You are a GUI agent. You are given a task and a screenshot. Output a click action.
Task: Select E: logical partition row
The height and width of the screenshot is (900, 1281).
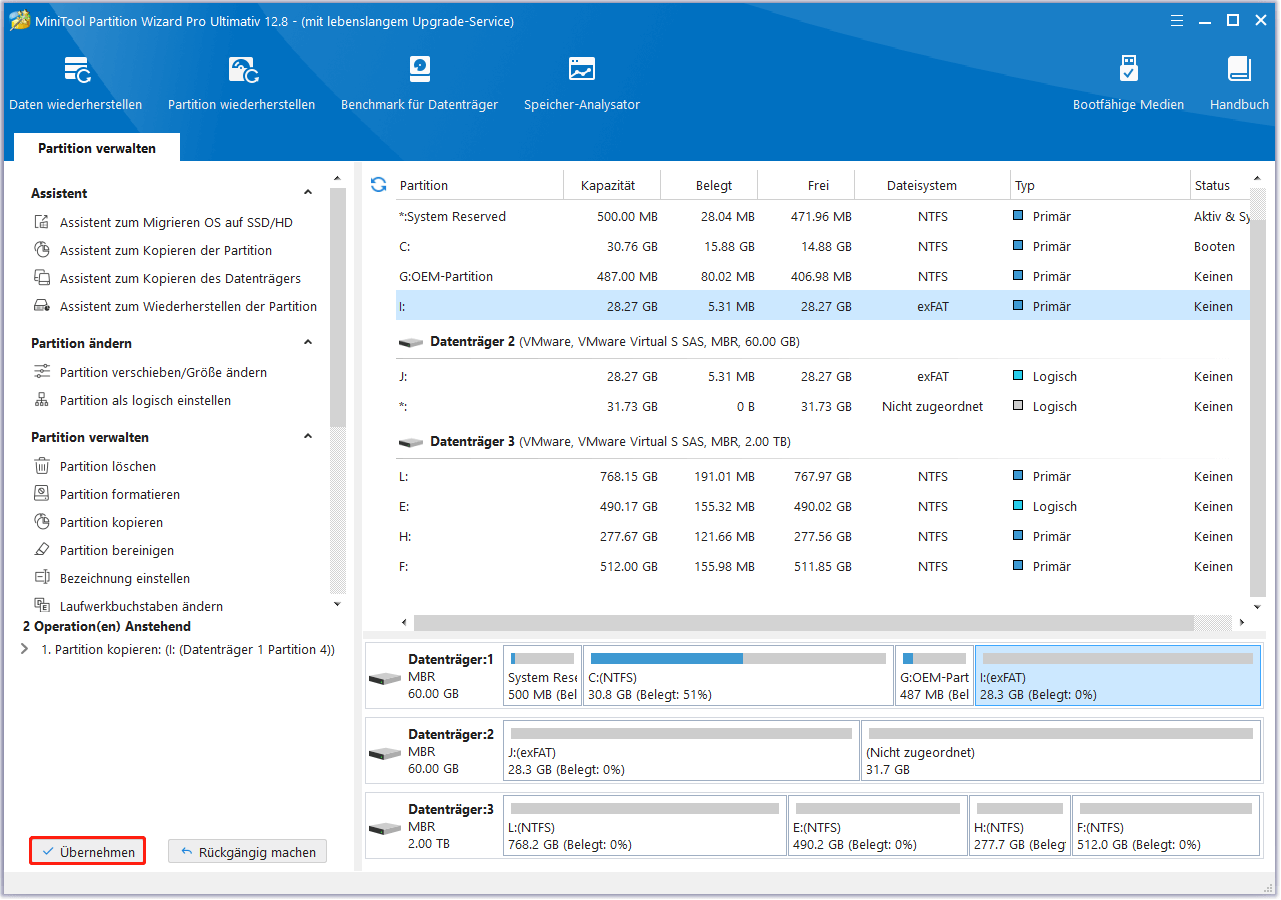click(x=822, y=507)
